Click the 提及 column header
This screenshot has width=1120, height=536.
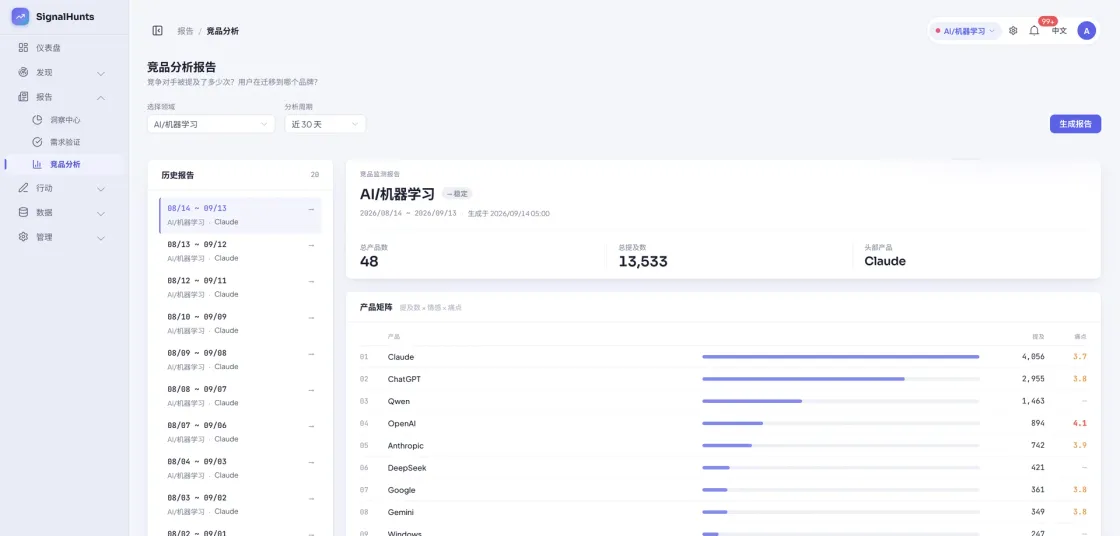point(1038,336)
